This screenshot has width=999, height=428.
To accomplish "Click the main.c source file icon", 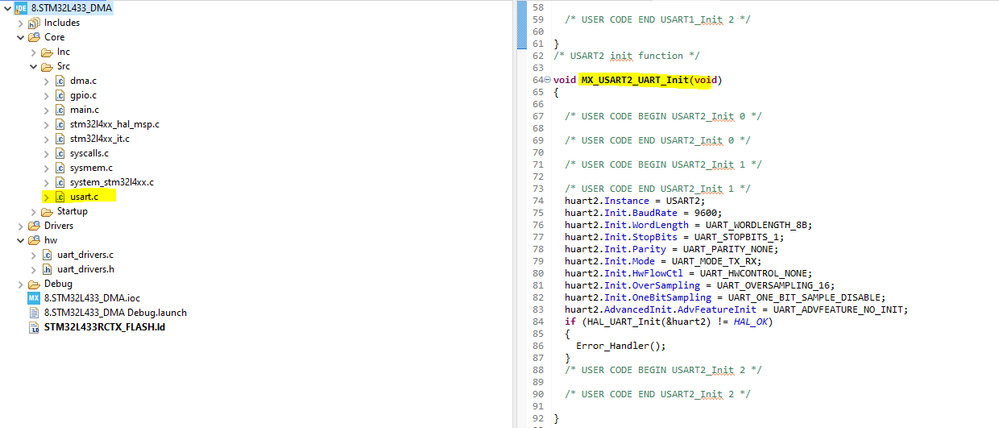I will point(59,110).
